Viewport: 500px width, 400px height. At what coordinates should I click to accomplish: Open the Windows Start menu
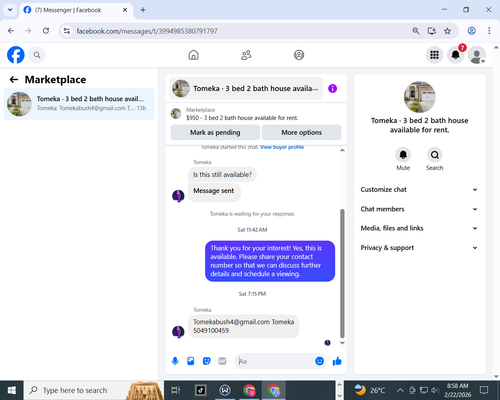(12, 390)
